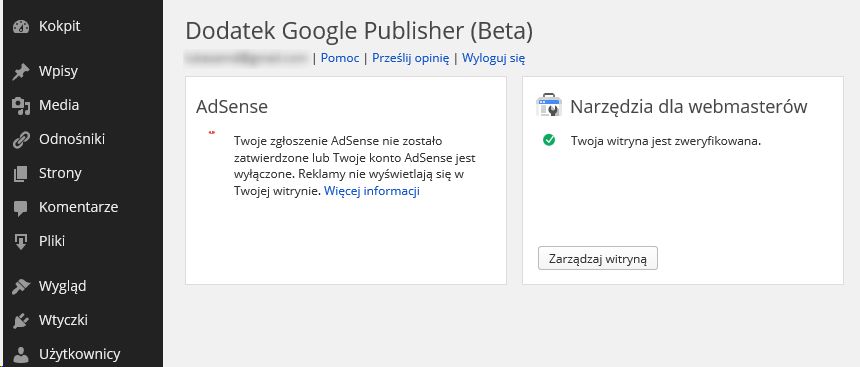
Task: Click the Wyloguj się link
Action: tap(494, 58)
